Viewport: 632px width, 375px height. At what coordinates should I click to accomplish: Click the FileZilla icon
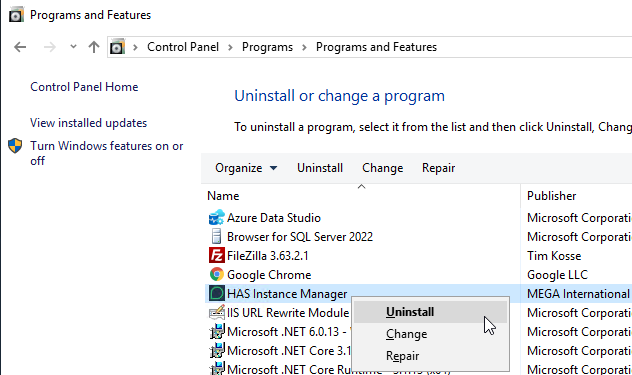216,256
